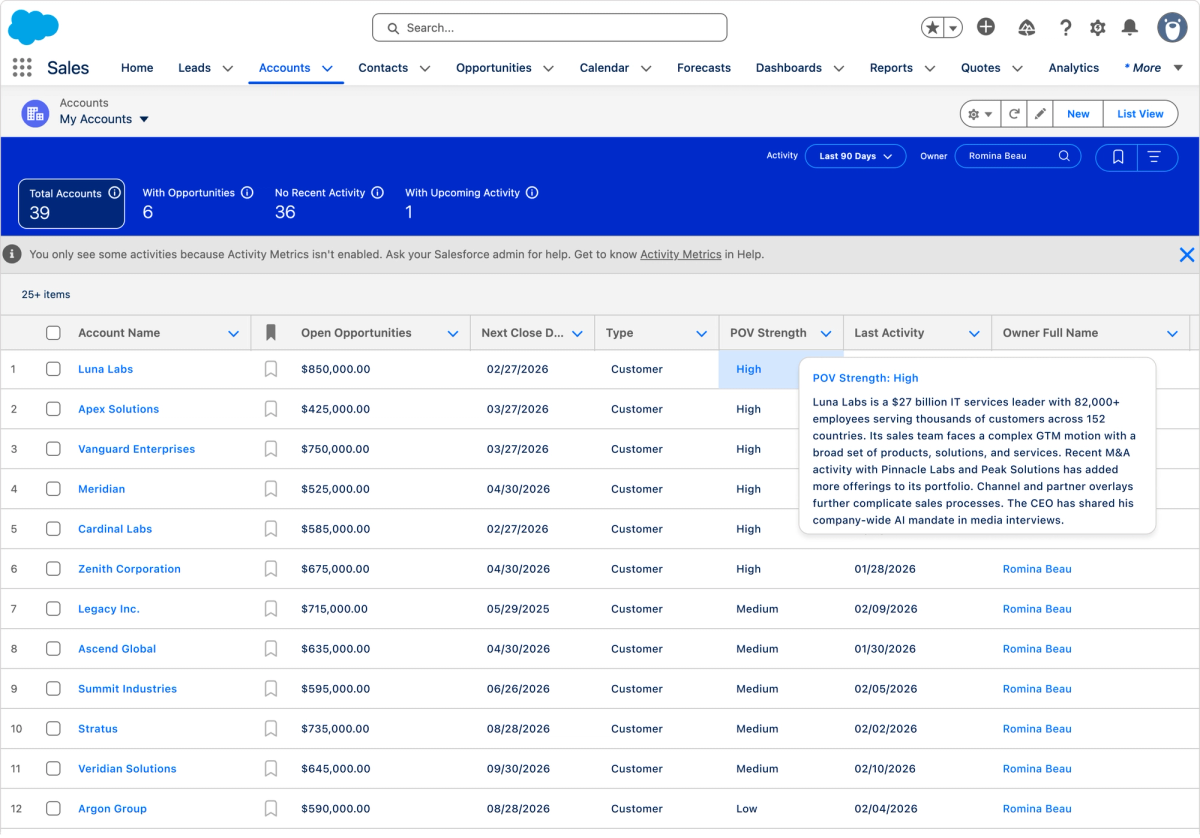Expand the Opportunities tab dropdown chevron

pos(548,69)
